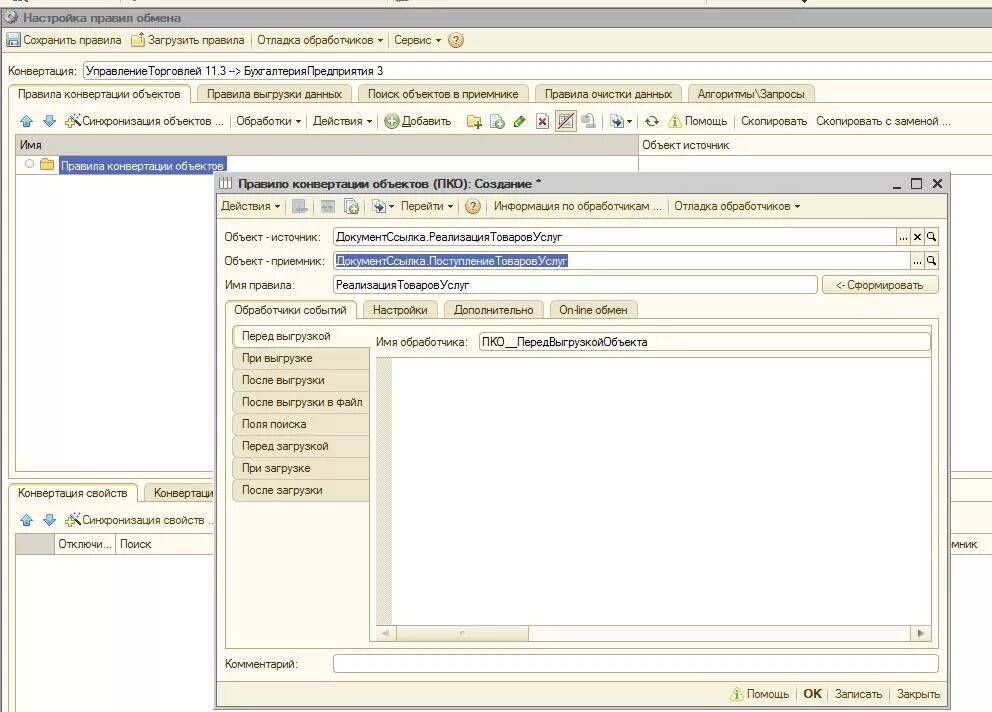Click Синхронизация свойств wand icon
992x712 pixels.
(x=73, y=520)
